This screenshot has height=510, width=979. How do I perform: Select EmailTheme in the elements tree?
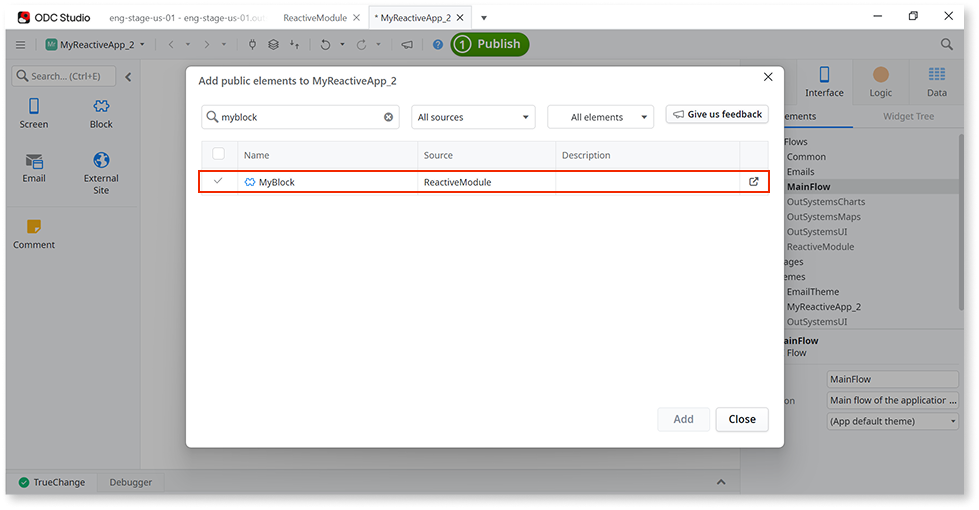pyautogui.click(x=813, y=292)
